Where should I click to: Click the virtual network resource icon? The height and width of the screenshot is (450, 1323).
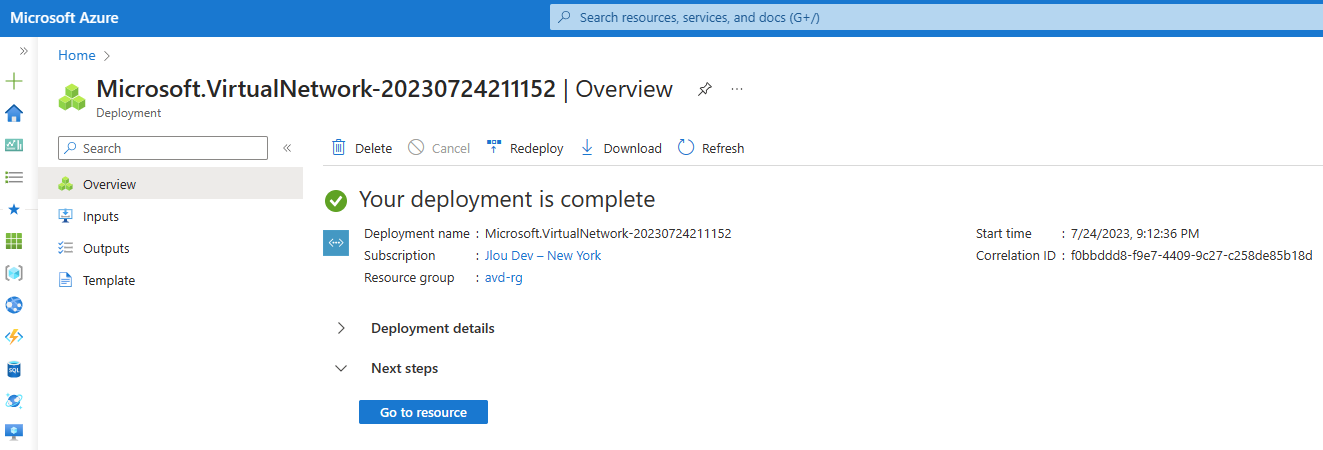pos(336,242)
